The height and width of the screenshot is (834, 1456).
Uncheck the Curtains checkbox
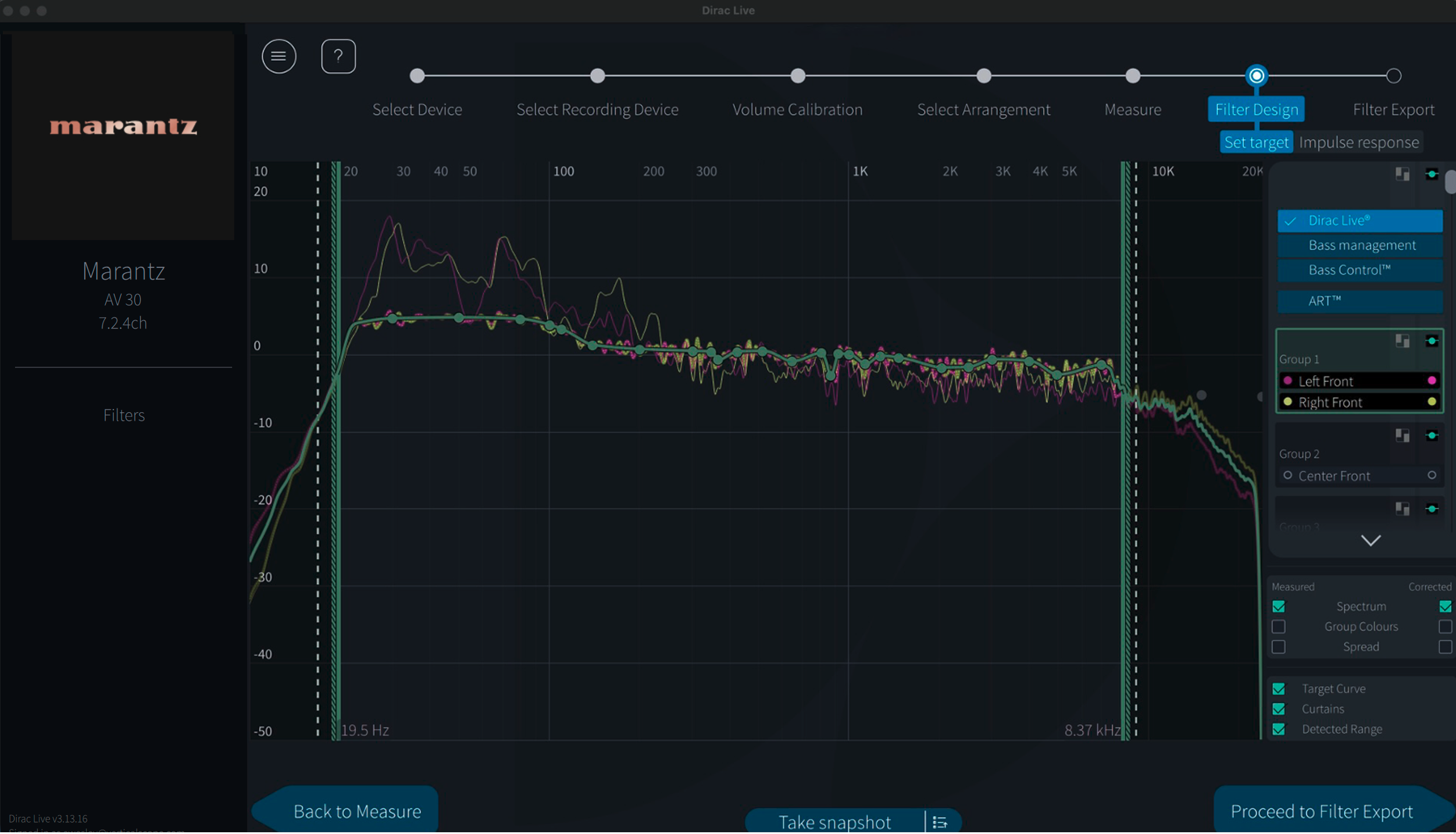[1279, 710]
